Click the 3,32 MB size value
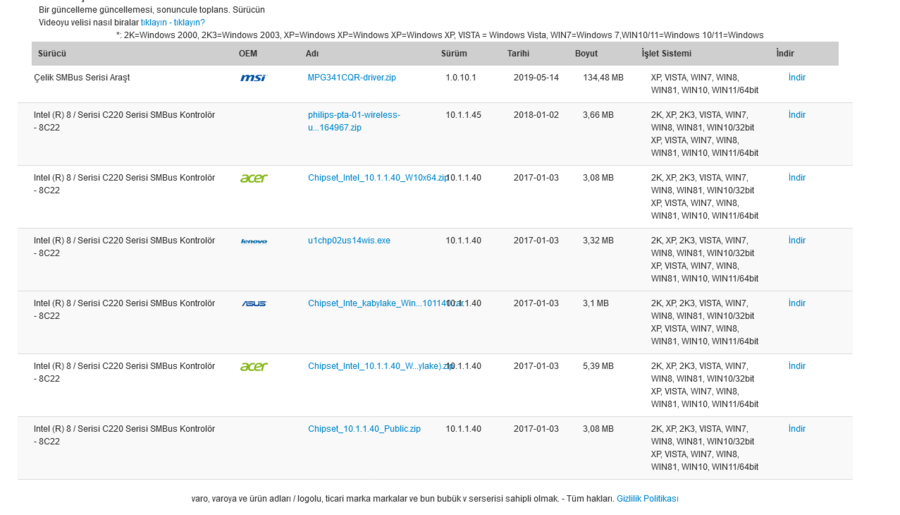Screen dimensions: 900x515 pyautogui.click(x=598, y=241)
